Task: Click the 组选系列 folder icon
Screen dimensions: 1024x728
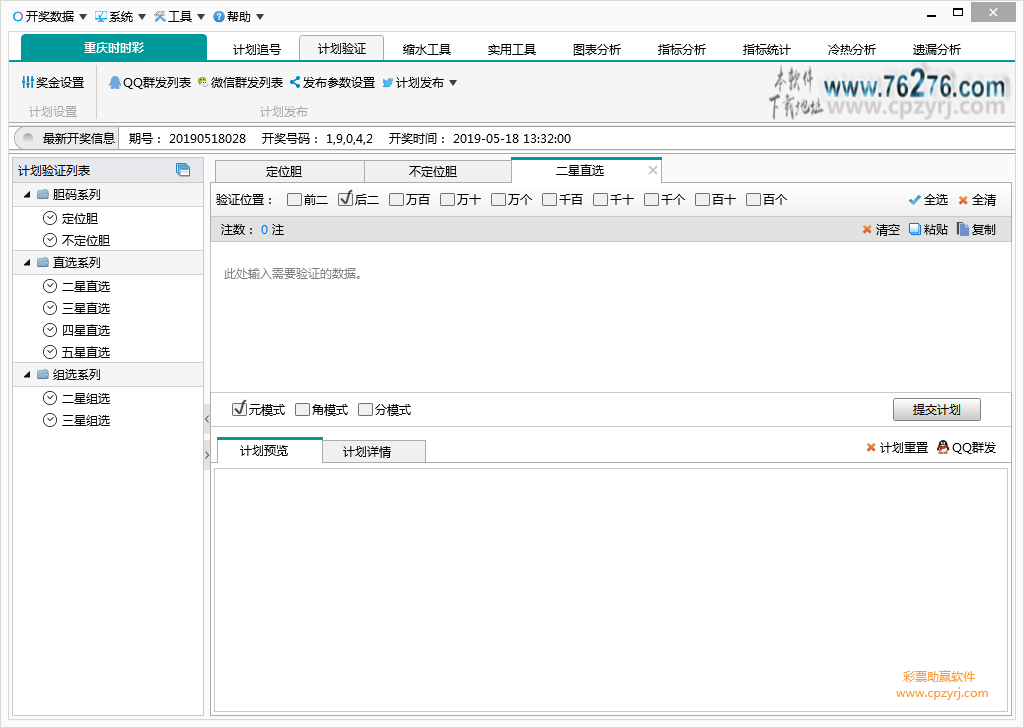Action: coord(43,375)
